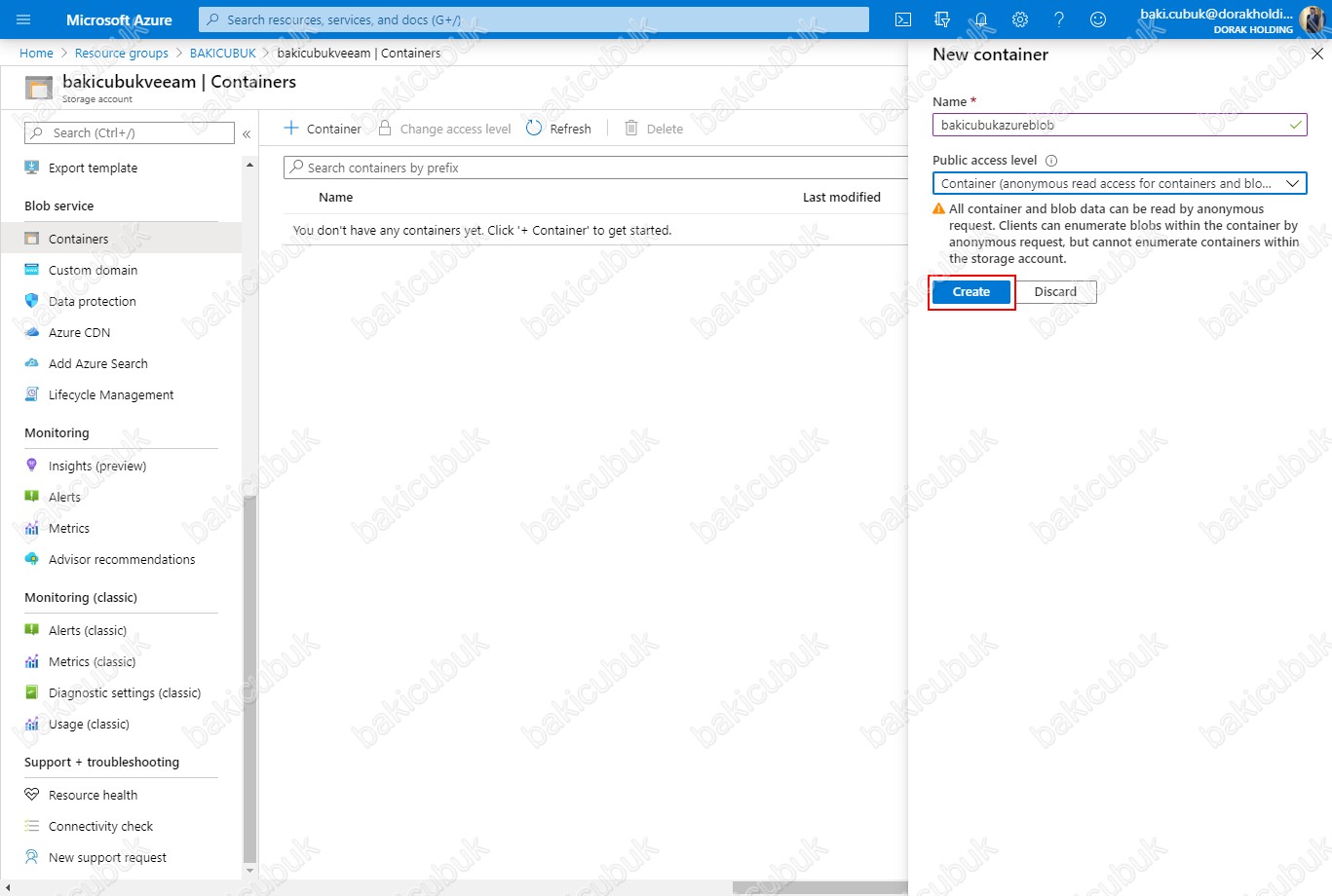The width and height of the screenshot is (1332, 896).
Task: Close the New container panel
Action: pyautogui.click(x=1316, y=55)
